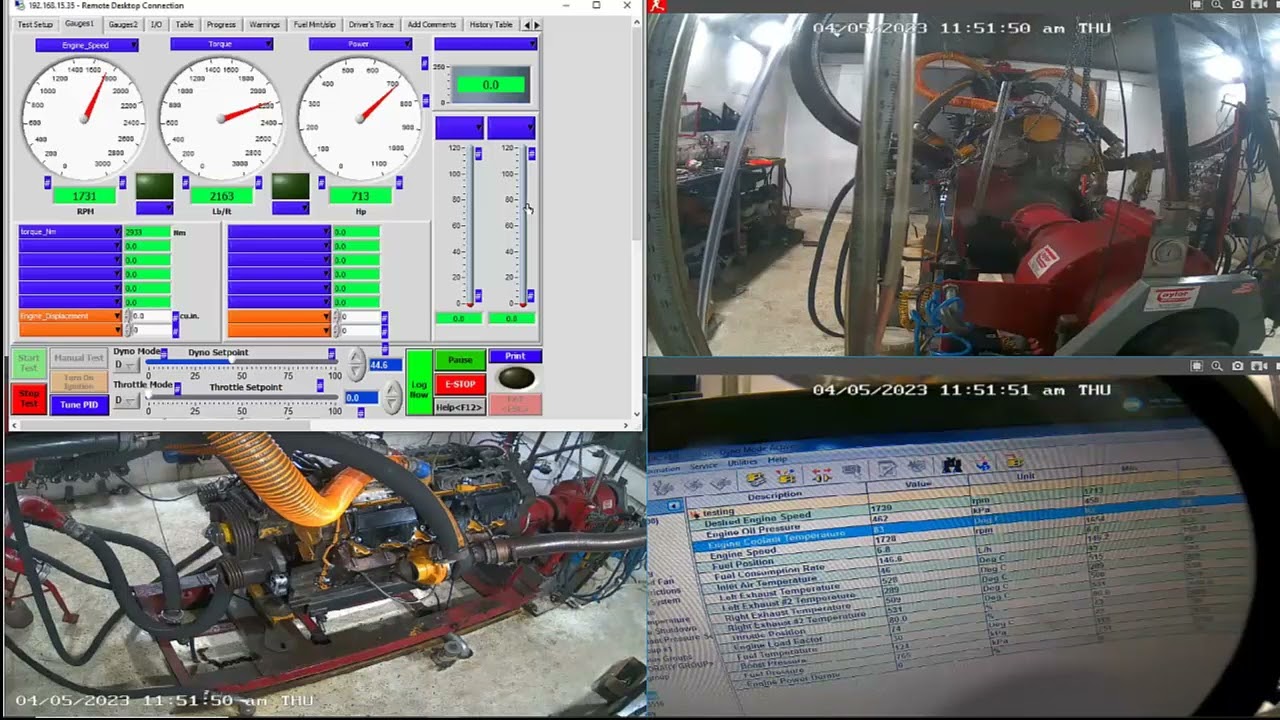Click the Tune PID button
The image size is (1280, 720).
[x=79, y=405]
